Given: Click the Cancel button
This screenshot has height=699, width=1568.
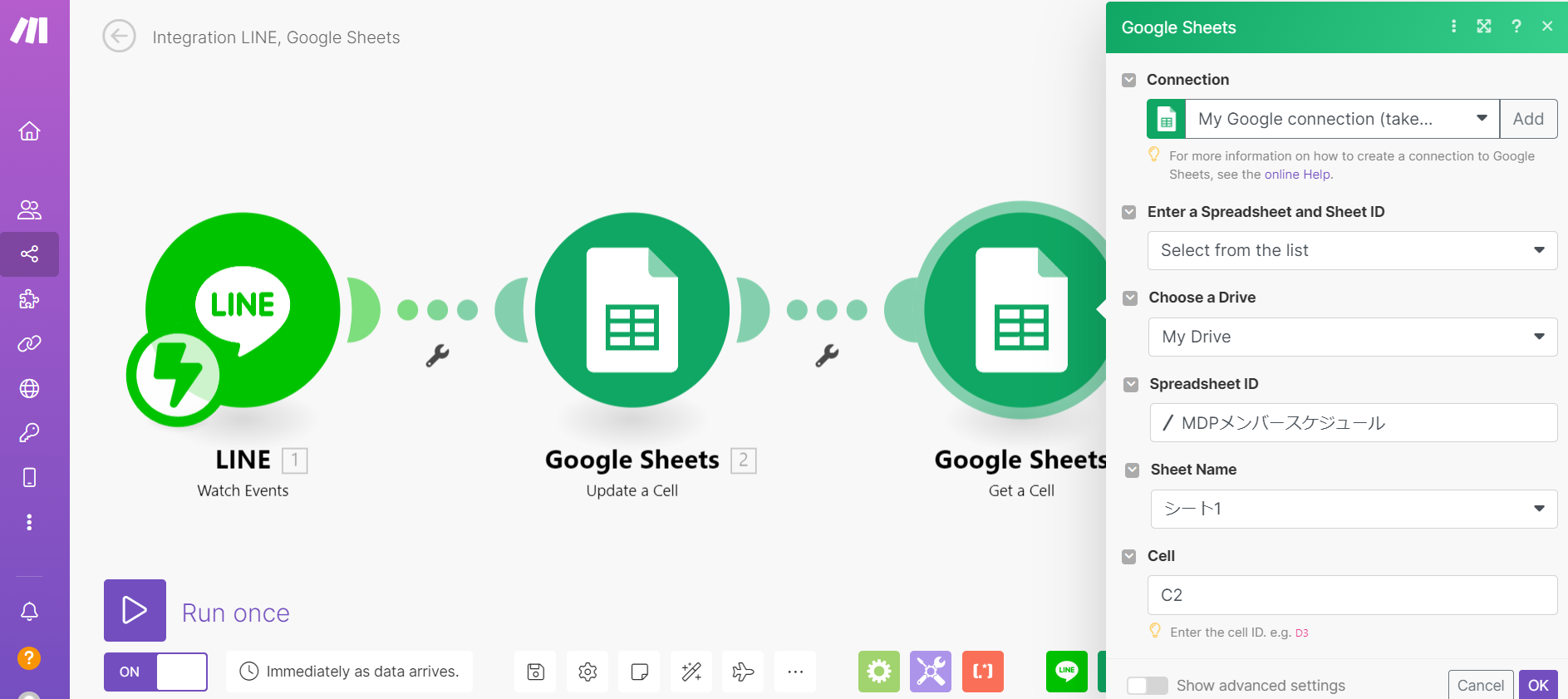Looking at the screenshot, I should pyautogui.click(x=1480, y=686).
